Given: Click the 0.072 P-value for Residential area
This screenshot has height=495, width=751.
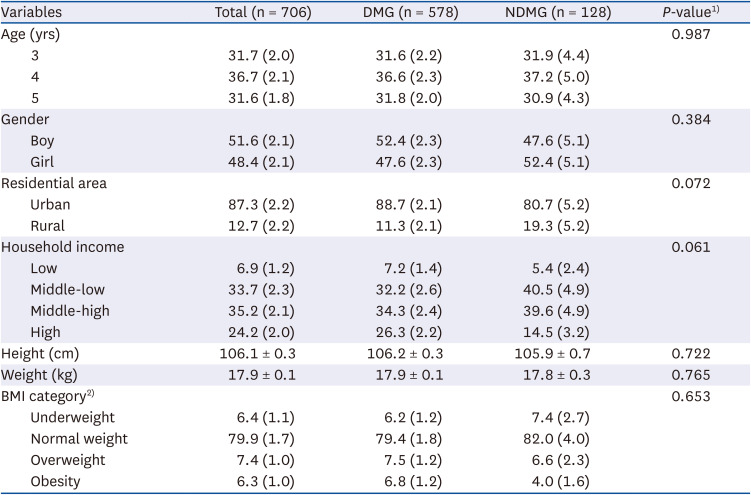Looking at the screenshot, I should coord(691,183).
